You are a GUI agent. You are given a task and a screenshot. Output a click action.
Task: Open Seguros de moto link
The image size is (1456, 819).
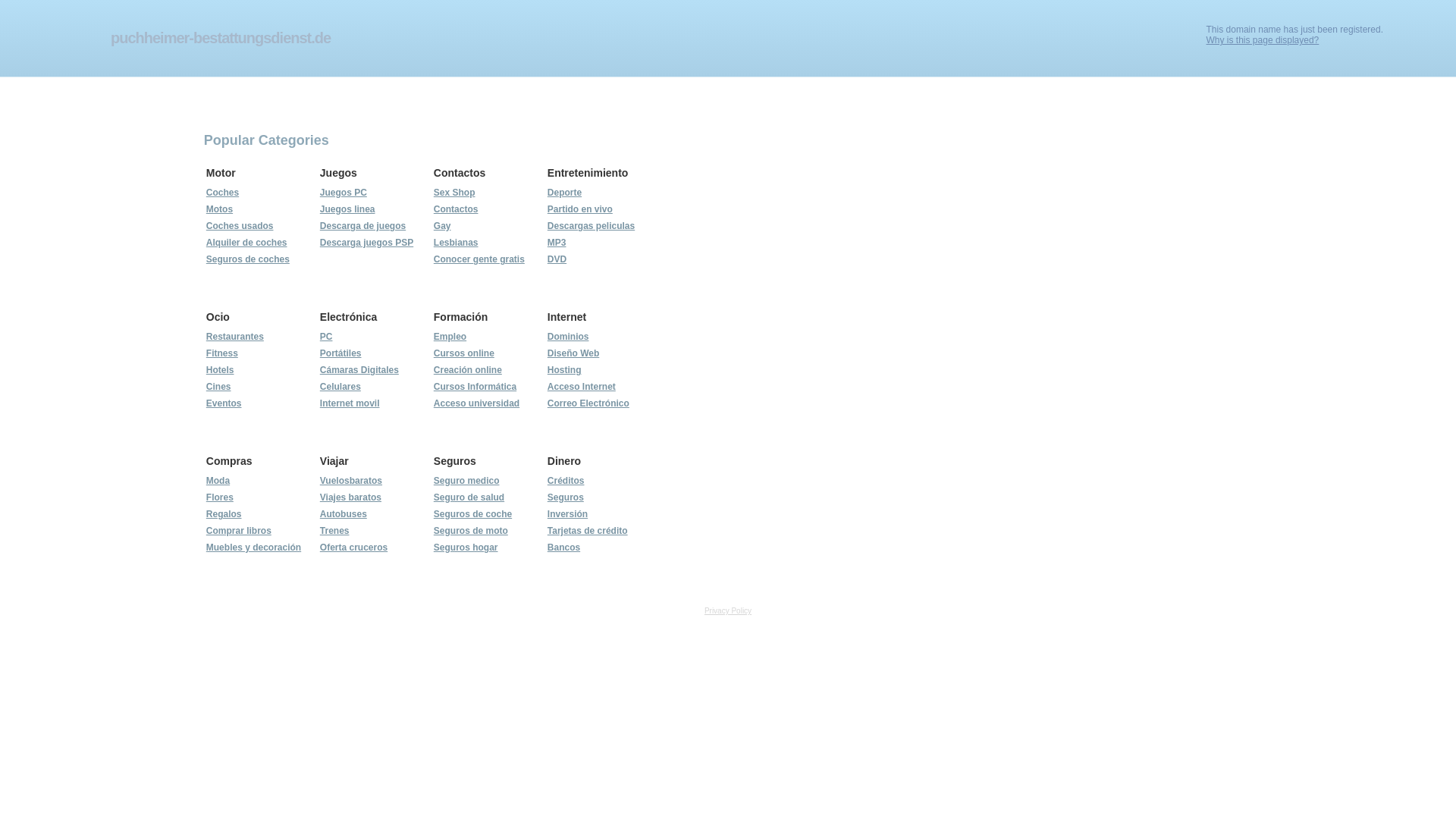coord(471,531)
